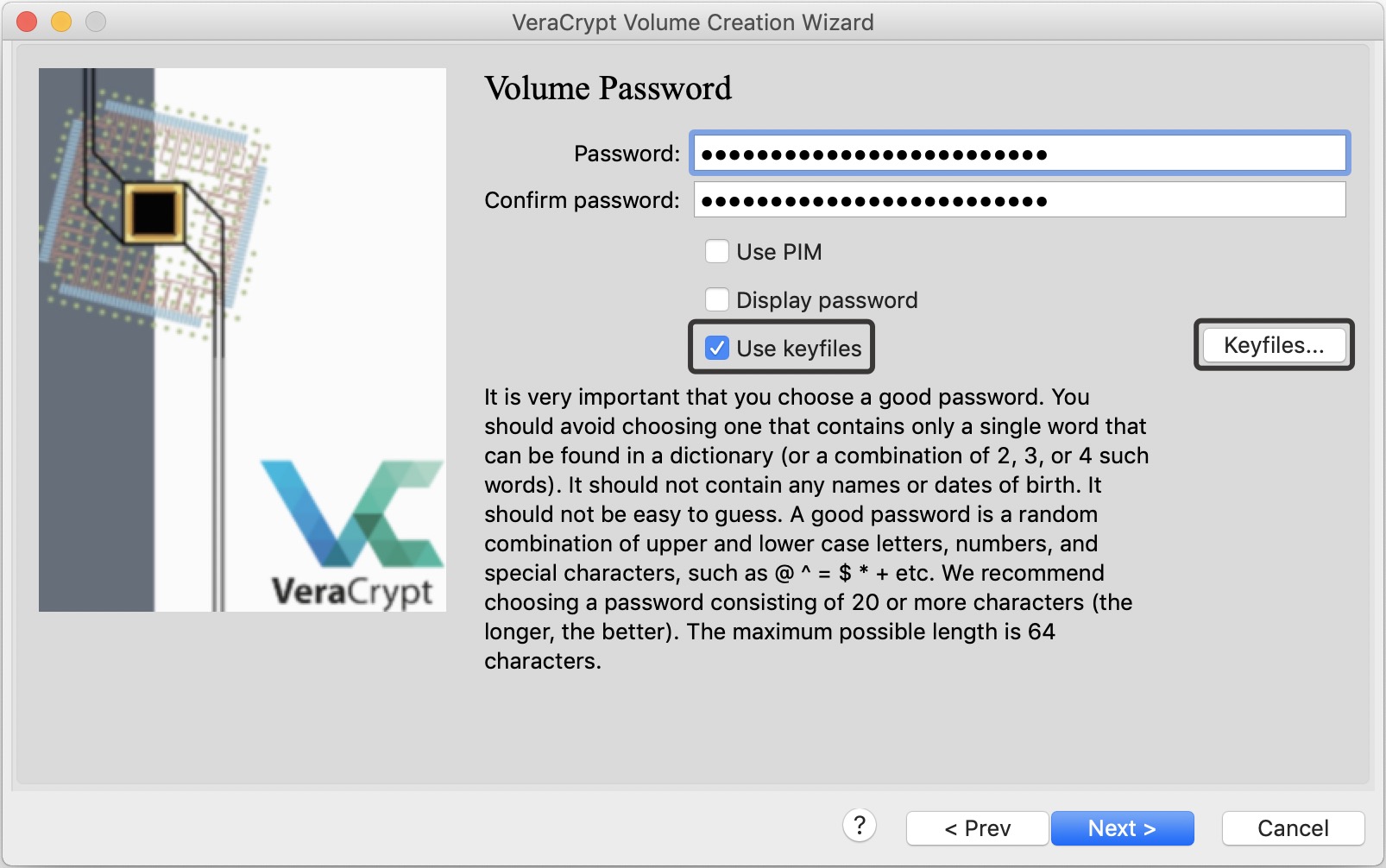Click the Volume Password heading
Viewport: 1386px width, 868px height.
608,89
